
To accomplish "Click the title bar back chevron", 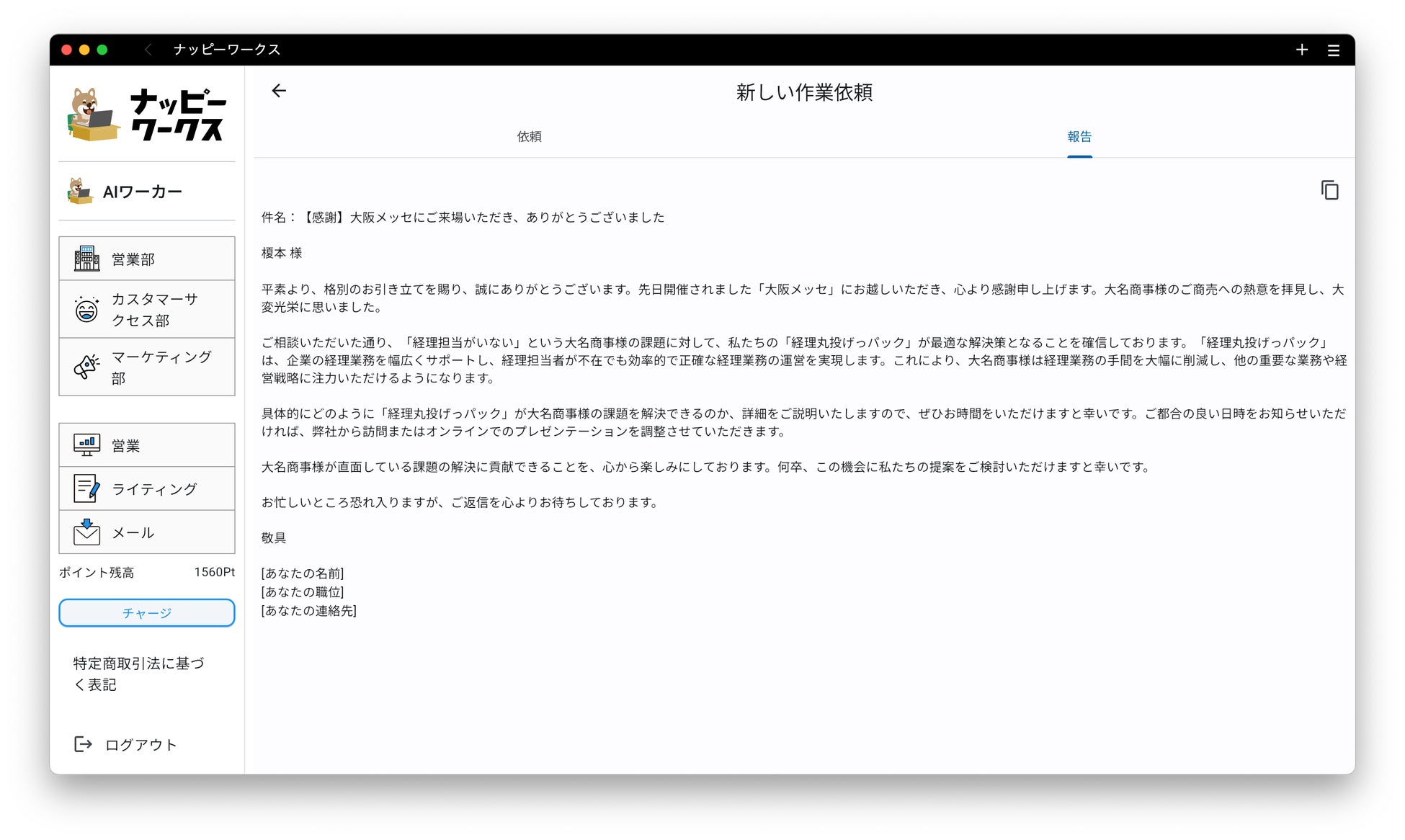I will click(148, 50).
